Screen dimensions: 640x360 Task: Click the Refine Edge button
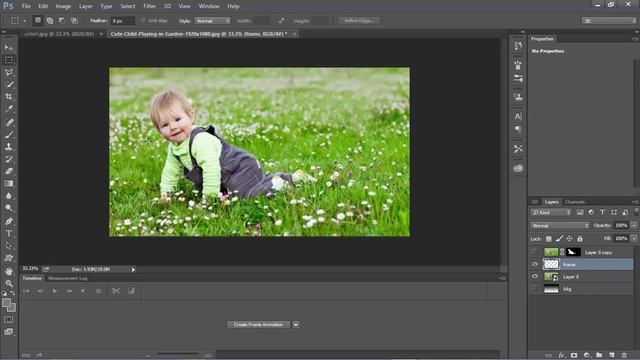tap(359, 20)
